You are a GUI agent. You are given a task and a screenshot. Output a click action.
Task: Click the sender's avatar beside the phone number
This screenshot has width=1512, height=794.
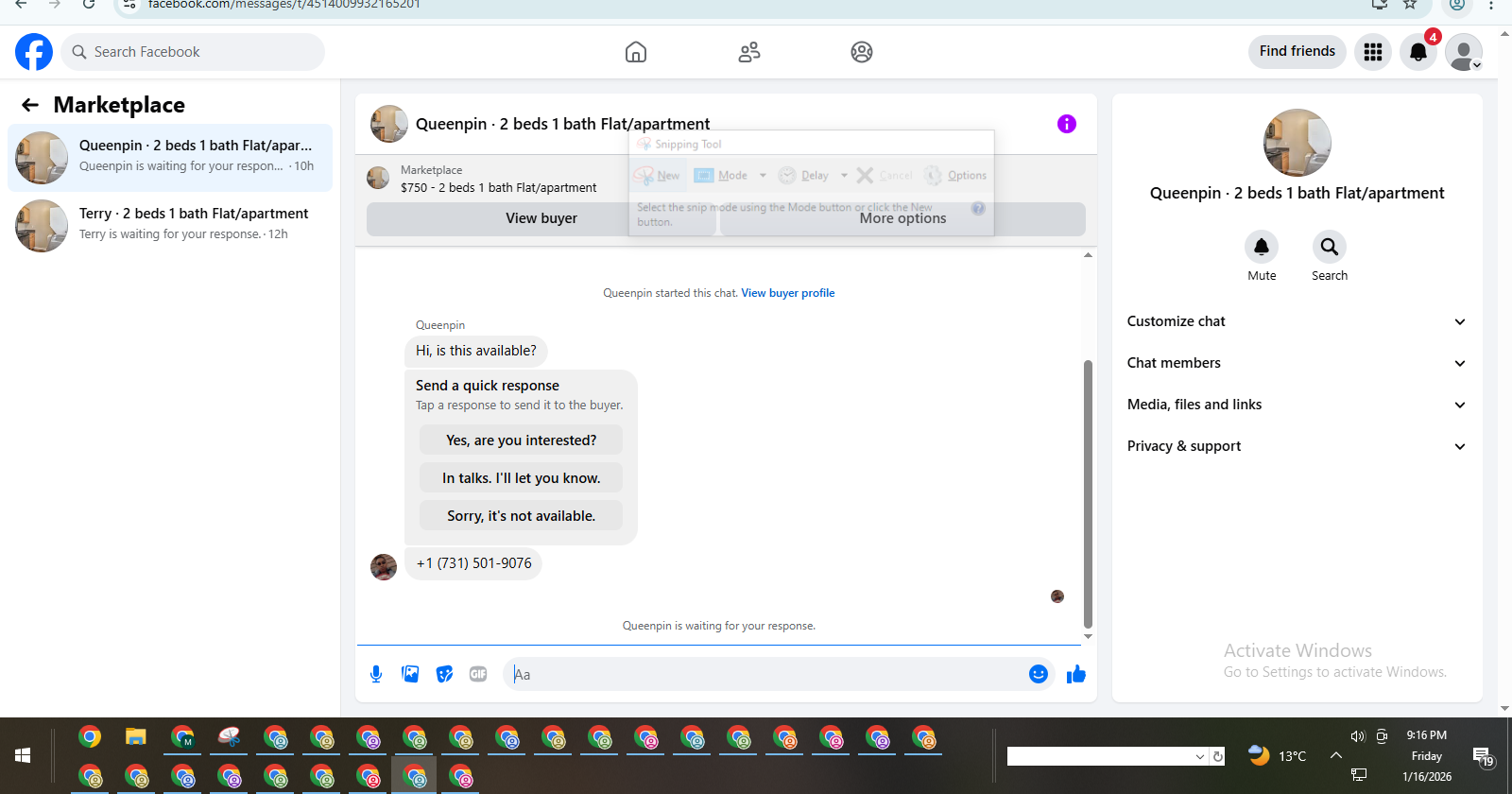tap(384, 567)
